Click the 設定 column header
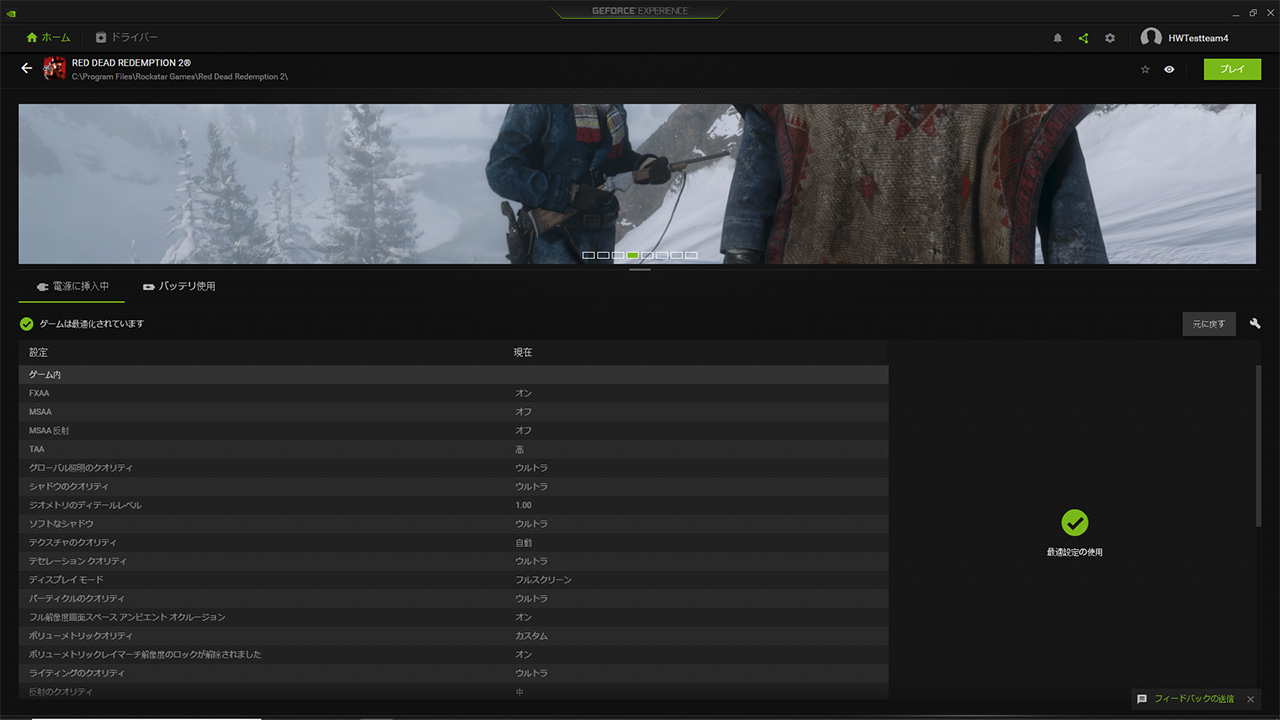Viewport: 1280px width, 720px height. point(38,353)
